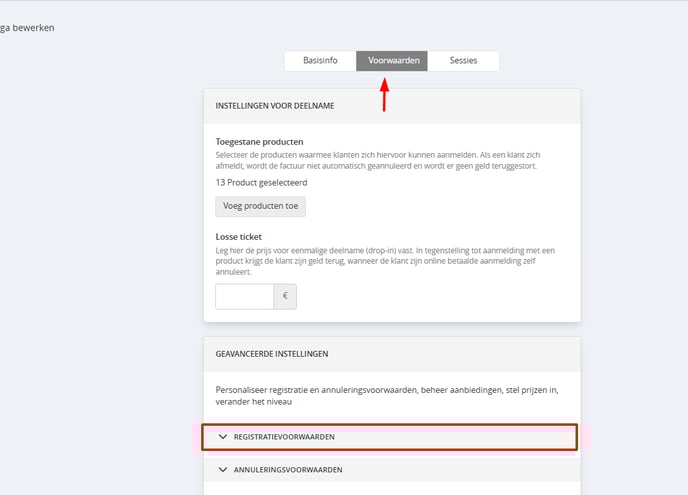Open the Basisinfo tab
Viewport: 688px width, 495px height.
(x=320, y=61)
